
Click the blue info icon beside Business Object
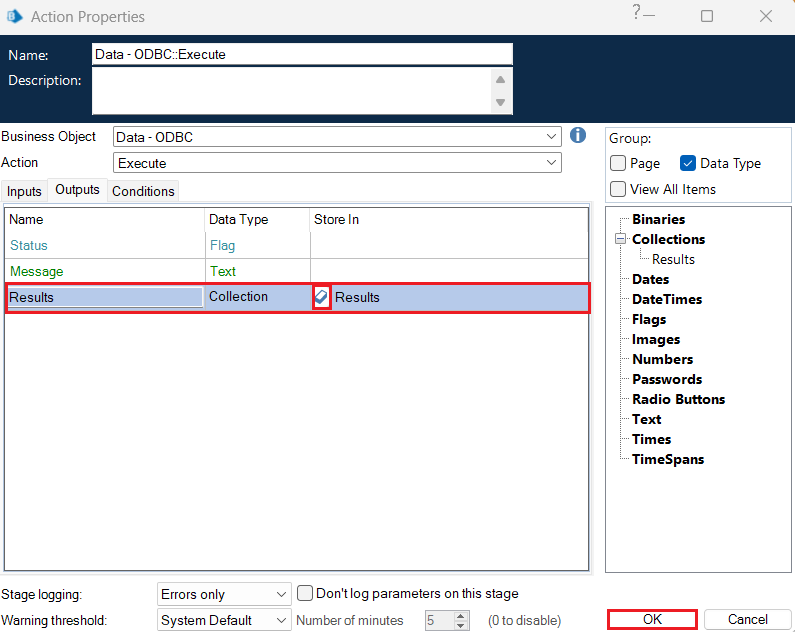point(578,135)
